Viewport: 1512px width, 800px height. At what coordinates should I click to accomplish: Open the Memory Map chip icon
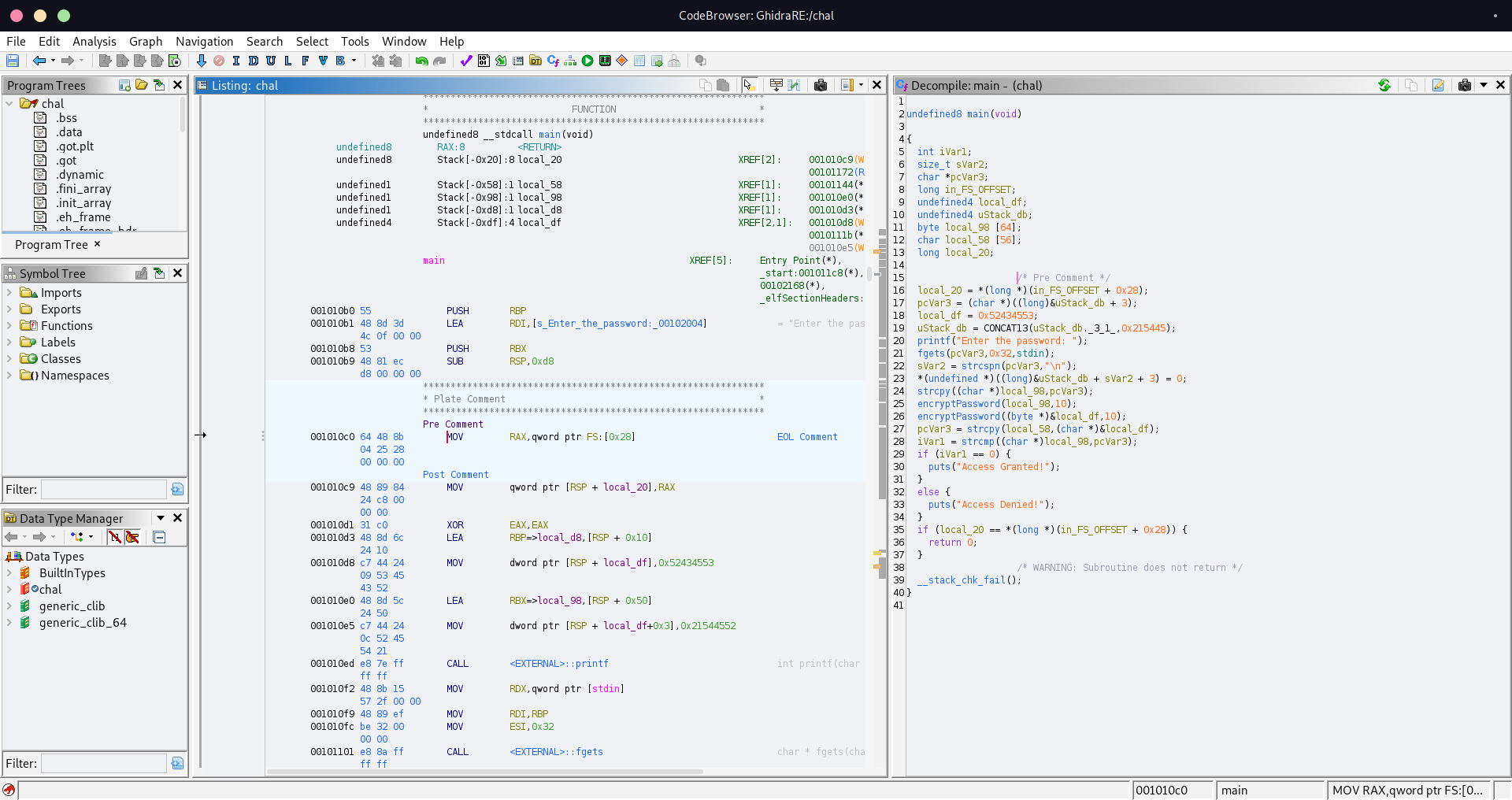click(605, 61)
